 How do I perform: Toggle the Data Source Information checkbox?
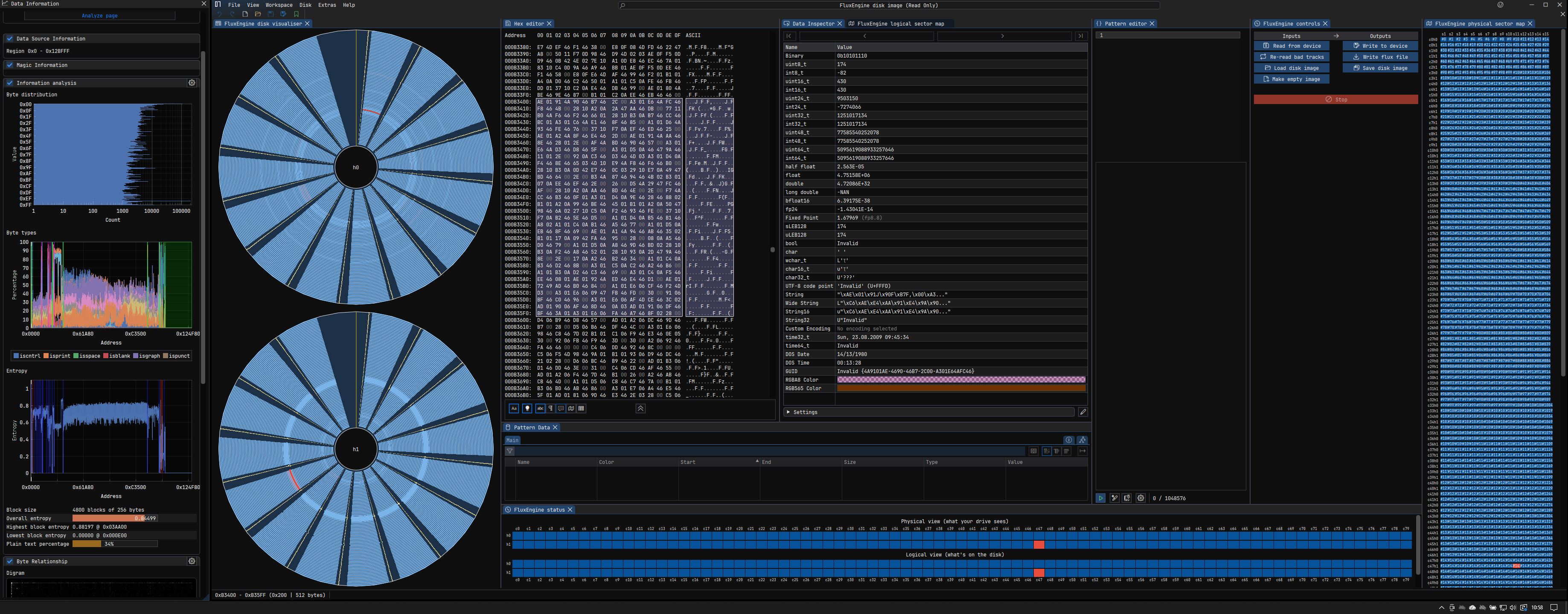(10, 38)
